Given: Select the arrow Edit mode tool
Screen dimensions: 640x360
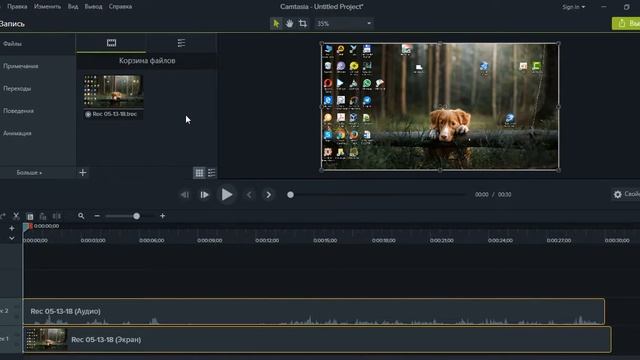Looking at the screenshot, I should click(x=276, y=24).
